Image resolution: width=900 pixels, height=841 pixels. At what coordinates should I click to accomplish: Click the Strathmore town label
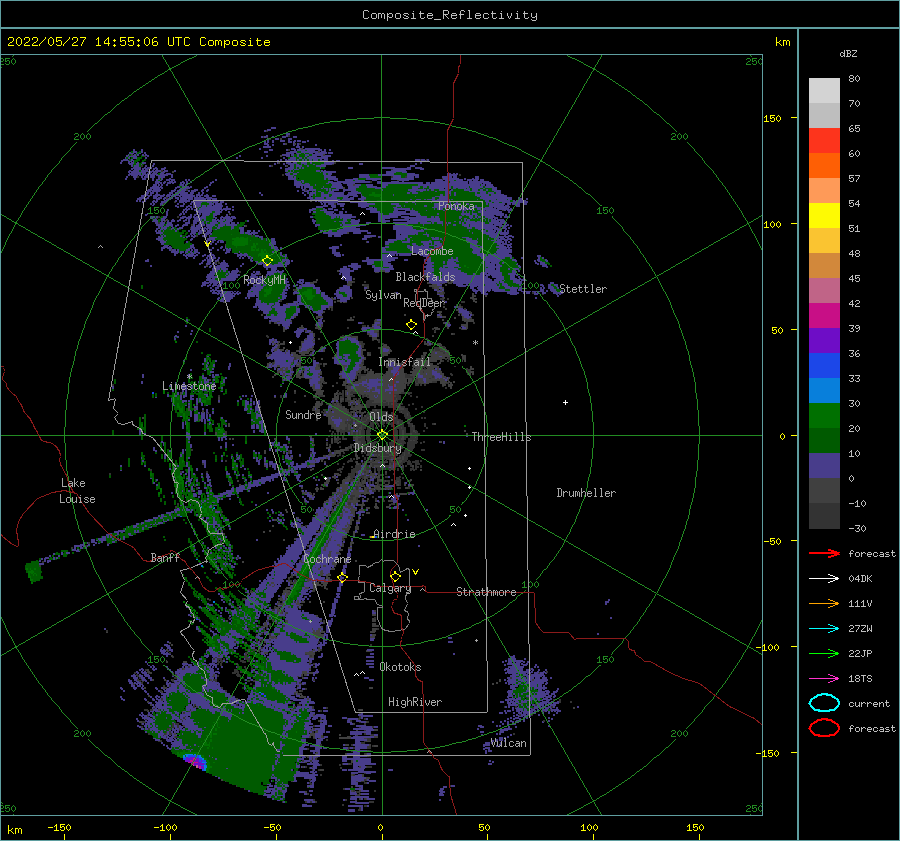(486, 592)
